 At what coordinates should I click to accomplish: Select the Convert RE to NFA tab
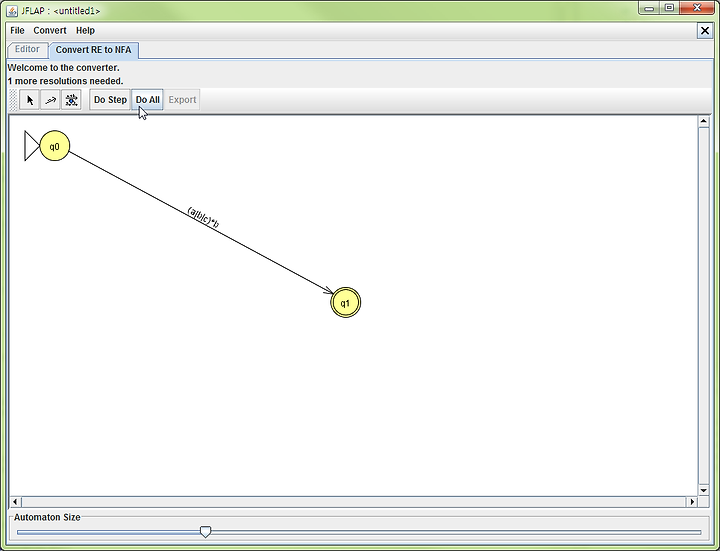pos(93,50)
